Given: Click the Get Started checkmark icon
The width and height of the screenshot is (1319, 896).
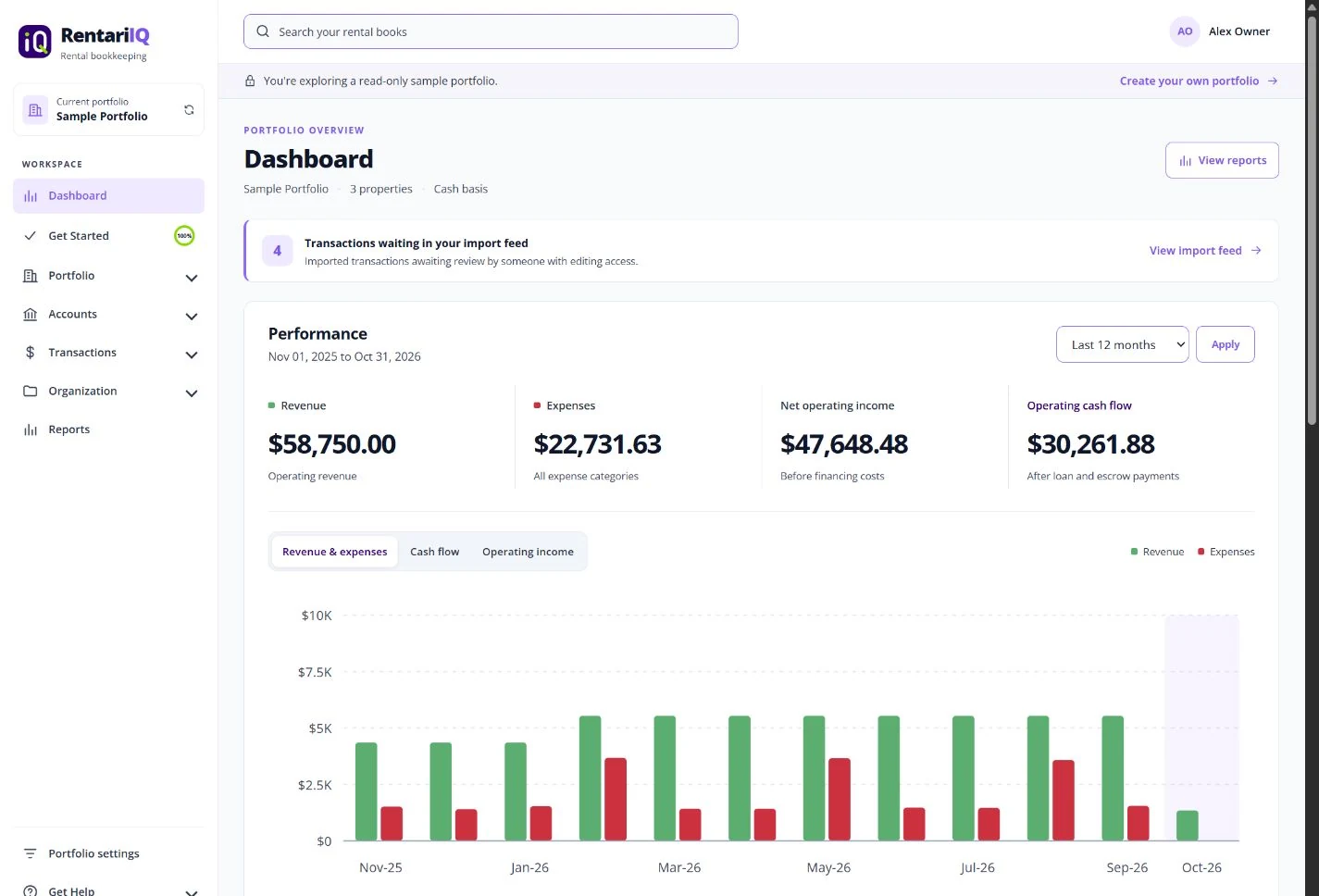Looking at the screenshot, I should pos(31,236).
